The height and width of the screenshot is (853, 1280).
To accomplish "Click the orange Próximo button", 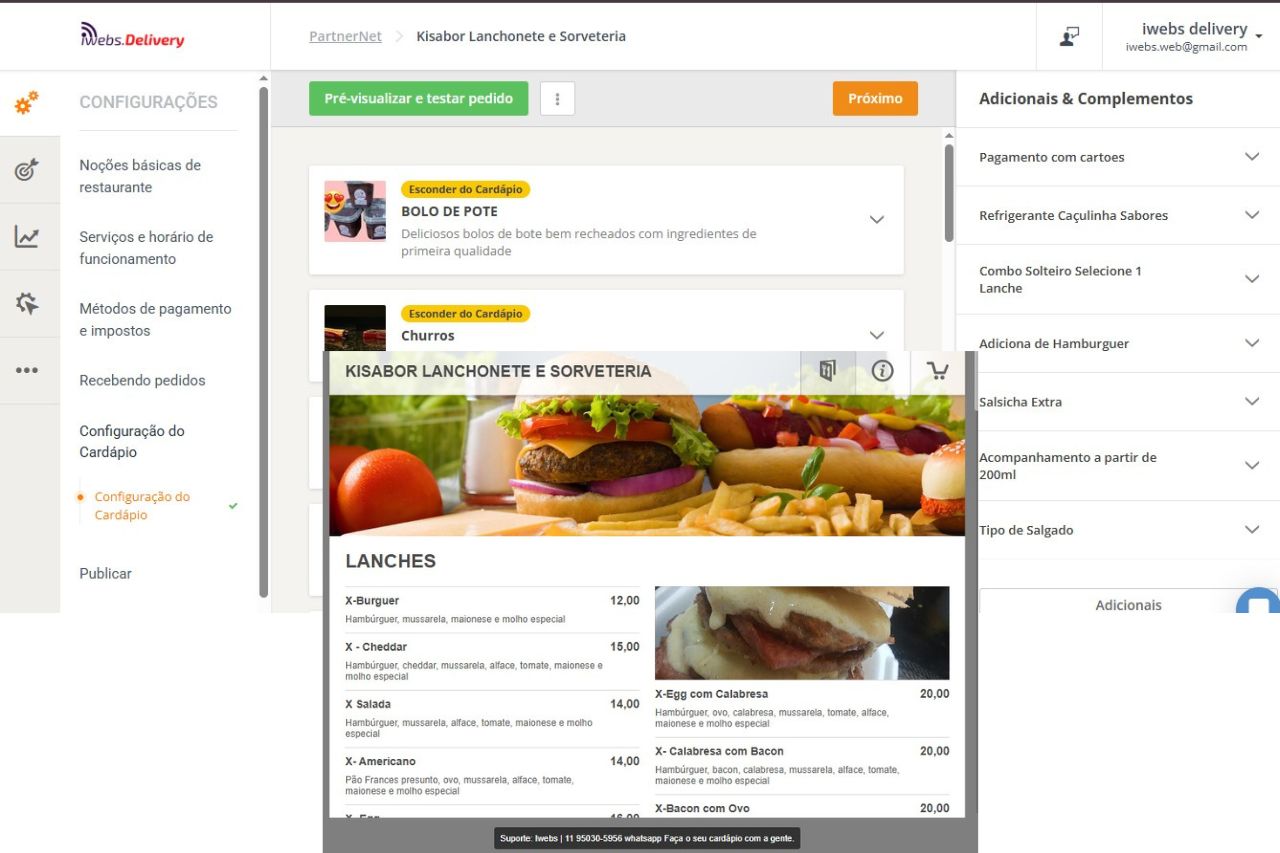I will tap(875, 99).
